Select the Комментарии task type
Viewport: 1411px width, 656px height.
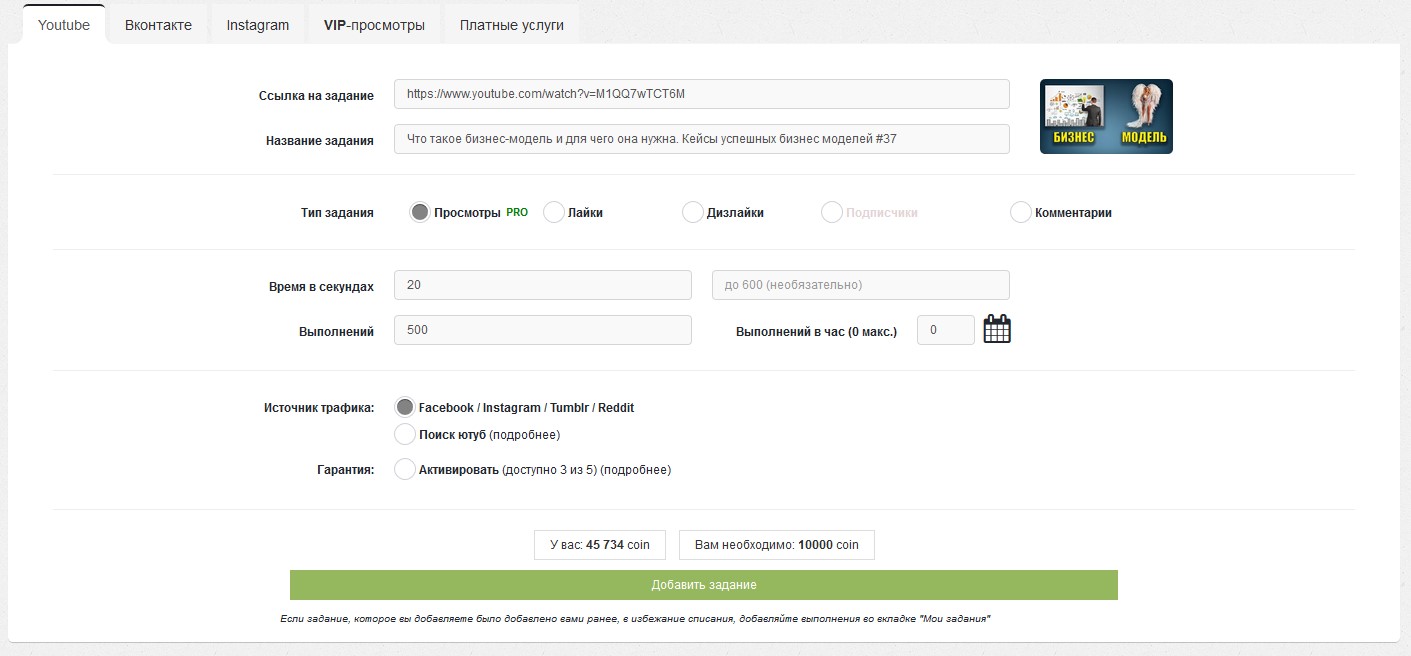[1020, 212]
